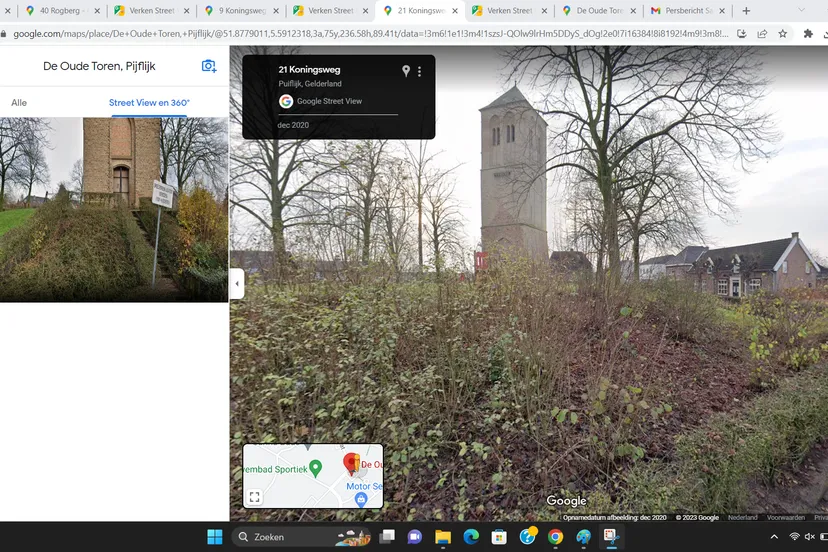Select the Alle photos tab

point(19,103)
